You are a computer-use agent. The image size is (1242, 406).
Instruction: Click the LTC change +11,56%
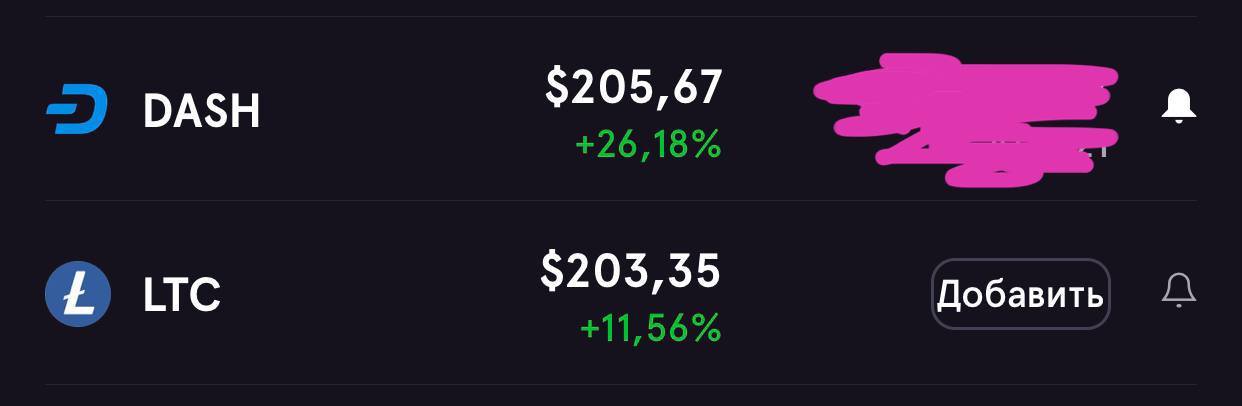[x=650, y=328]
